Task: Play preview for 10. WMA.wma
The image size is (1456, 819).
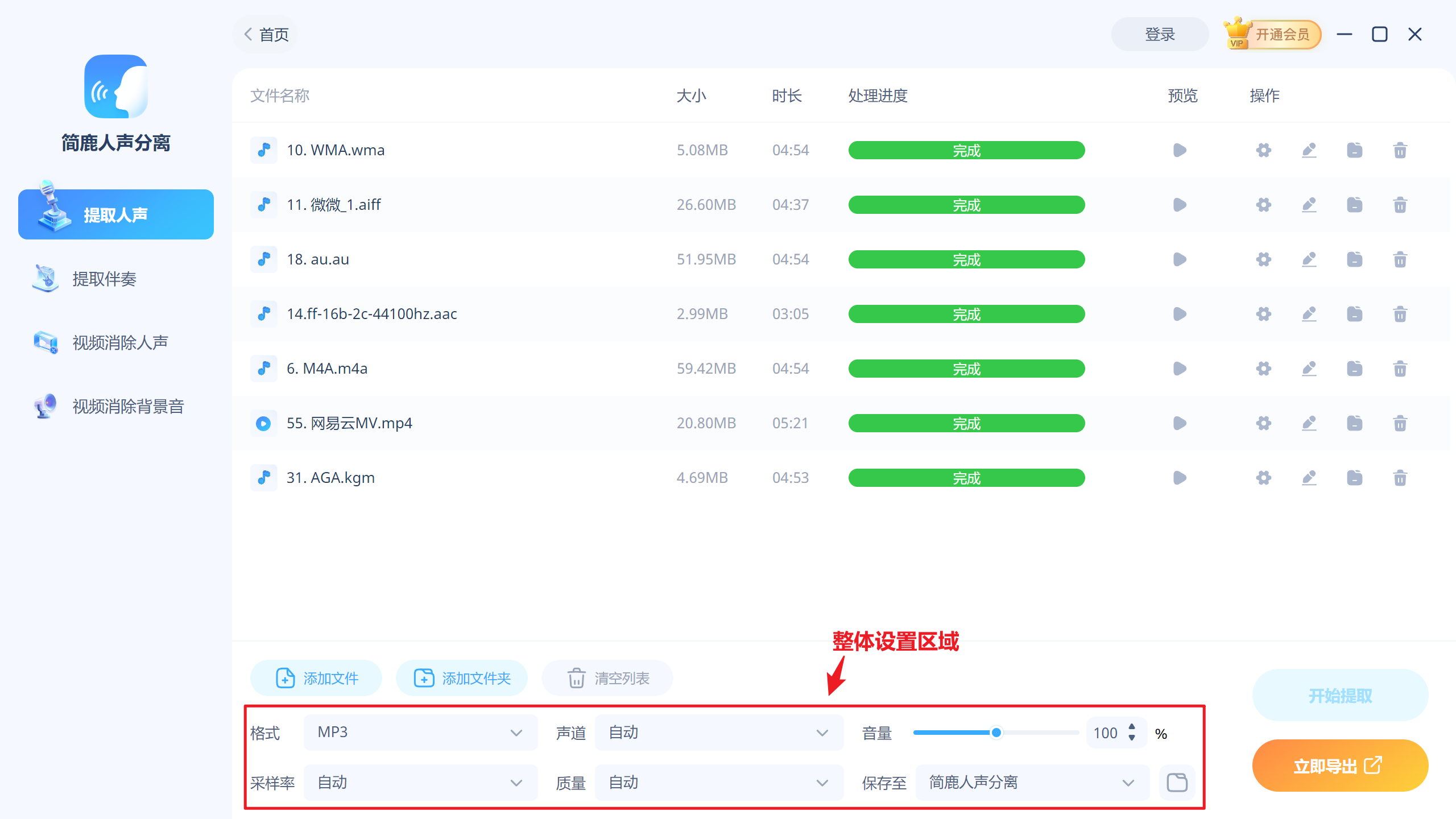Action: pos(1179,150)
